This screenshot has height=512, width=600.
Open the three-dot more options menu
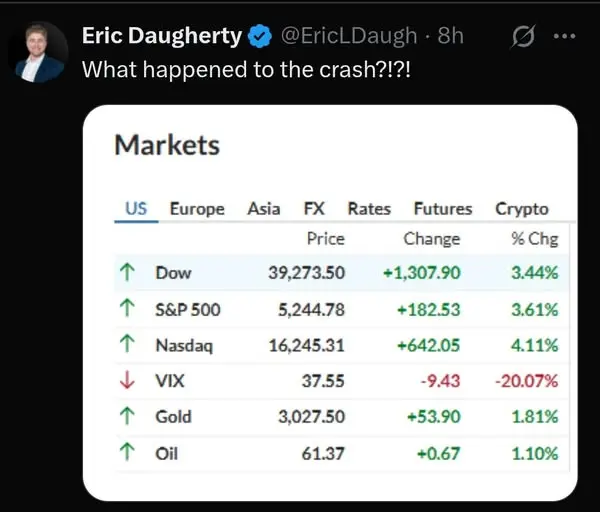point(564,37)
